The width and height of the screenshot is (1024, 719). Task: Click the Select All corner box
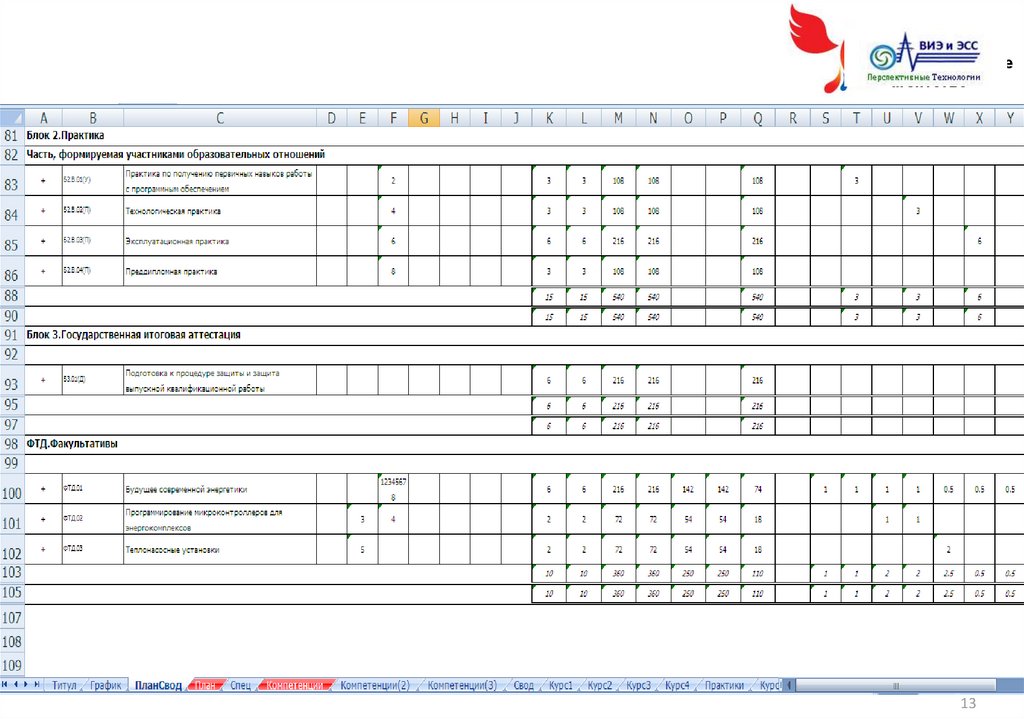pyautogui.click(x=12, y=118)
